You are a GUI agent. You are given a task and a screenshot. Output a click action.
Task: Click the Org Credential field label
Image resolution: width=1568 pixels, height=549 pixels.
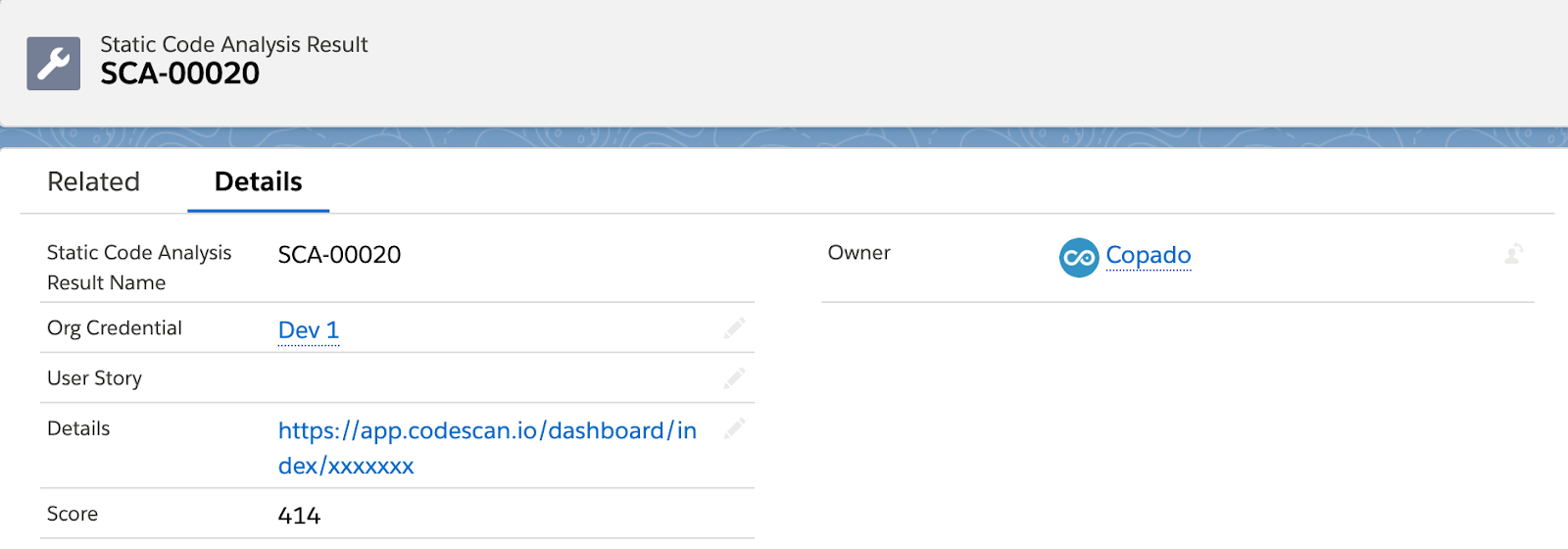(115, 328)
